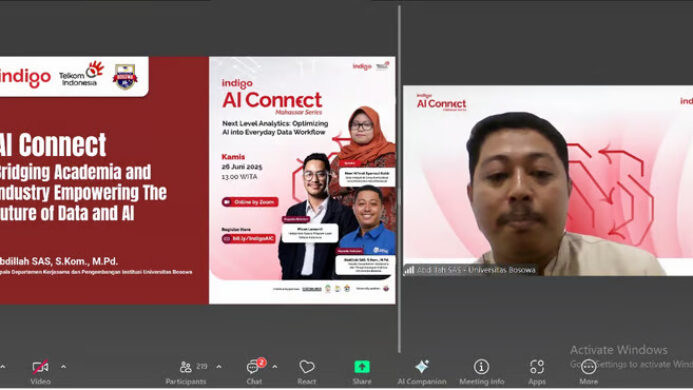Viewport: 693px width, 390px height.
Task: Click the 'Online by Zoom' badge on poster
Action: coord(250,202)
